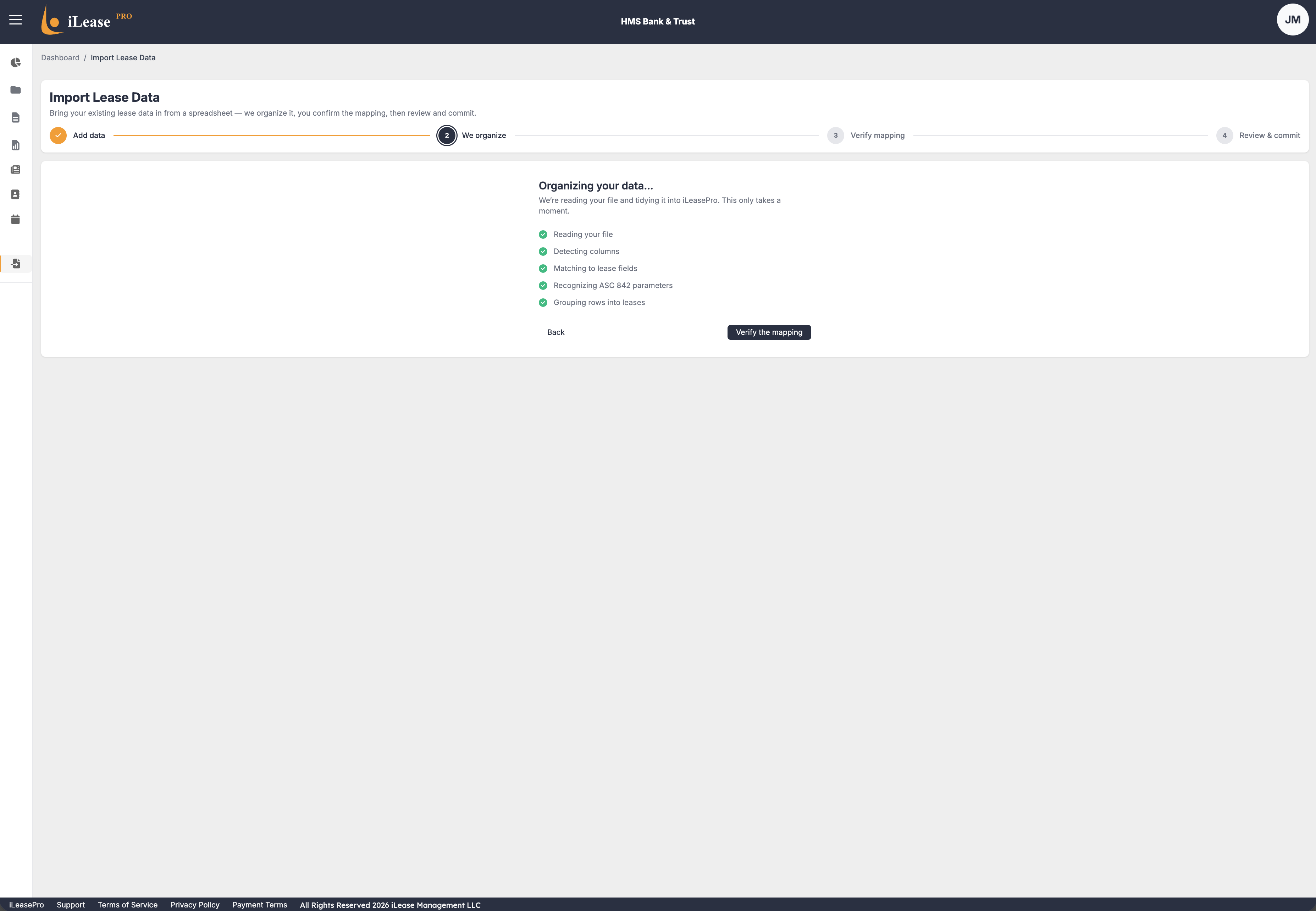The image size is (1316, 911).
Task: Click Recognizing ASC 842 parameters text
Action: [613, 286]
